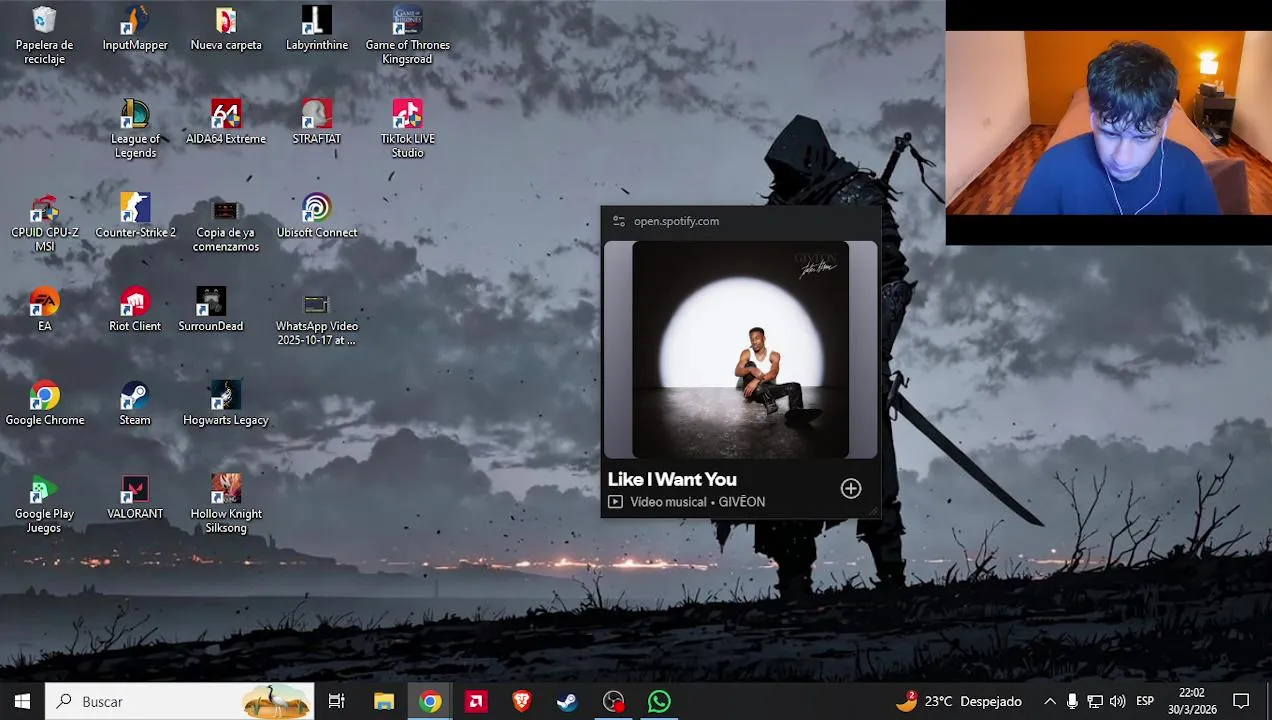Screen dimensions: 1272x720
Task: Select the VALORANT desktop icon
Action: tap(135, 498)
